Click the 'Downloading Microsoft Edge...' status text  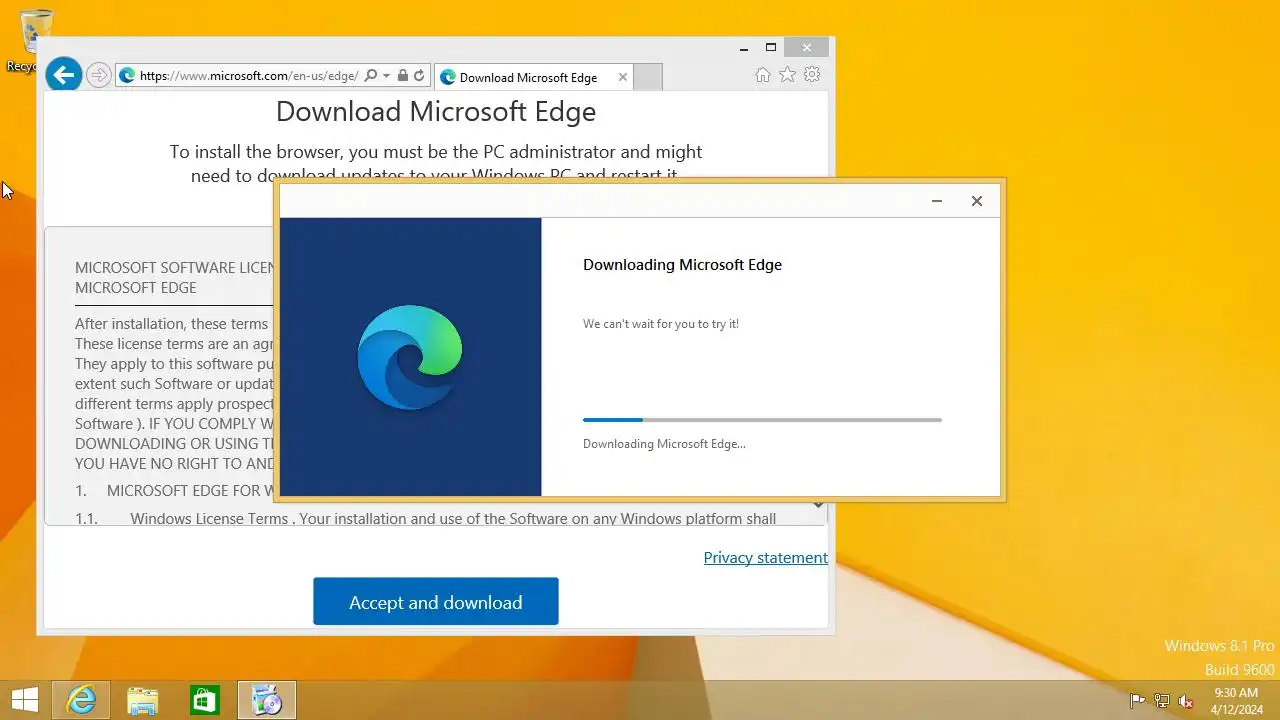tap(664, 444)
